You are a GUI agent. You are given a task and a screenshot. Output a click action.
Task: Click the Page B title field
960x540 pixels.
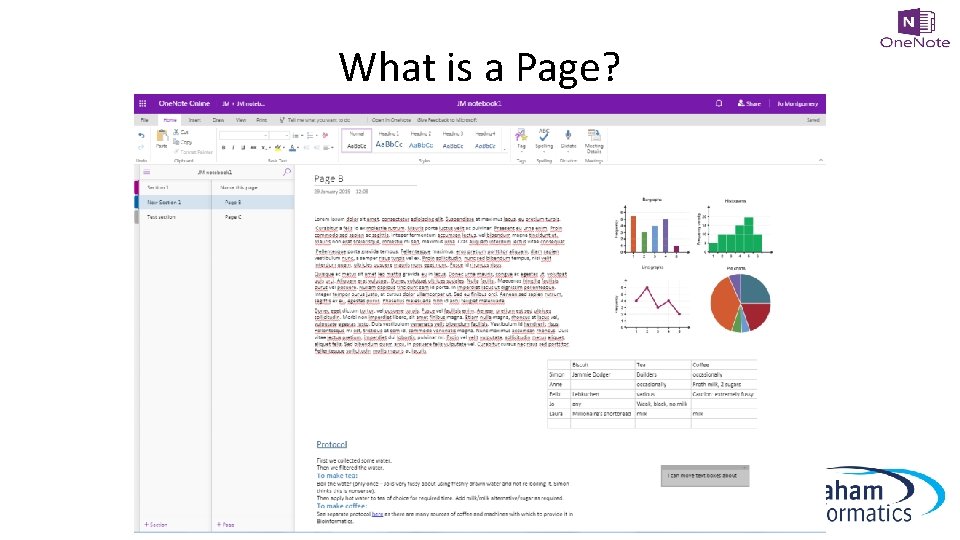[365, 179]
